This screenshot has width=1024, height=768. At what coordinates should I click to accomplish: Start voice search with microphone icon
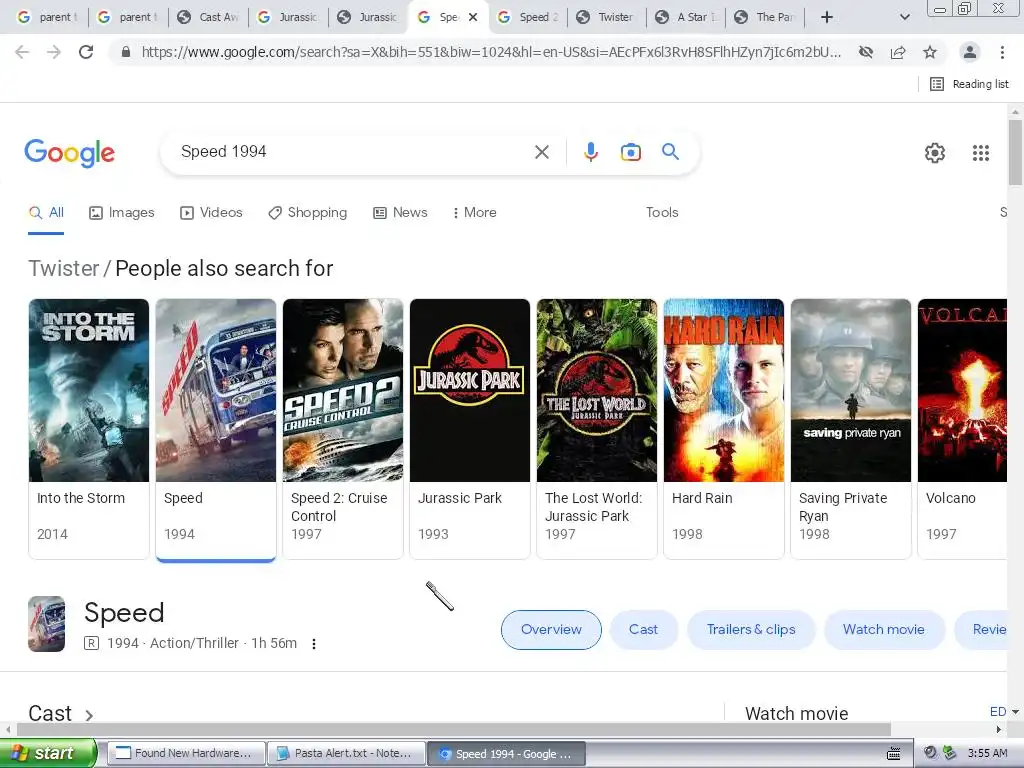click(590, 152)
